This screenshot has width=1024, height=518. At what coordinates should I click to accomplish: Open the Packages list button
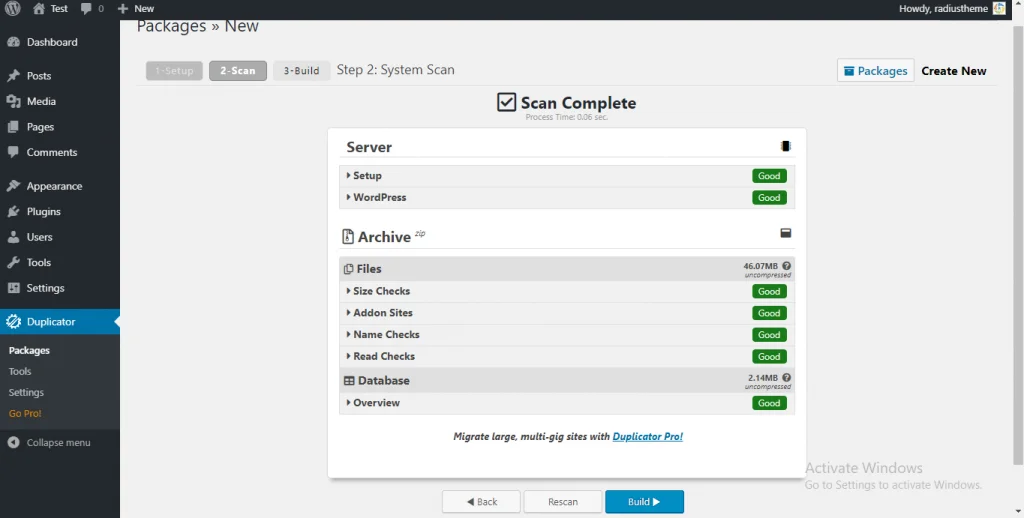pyautogui.click(x=876, y=71)
